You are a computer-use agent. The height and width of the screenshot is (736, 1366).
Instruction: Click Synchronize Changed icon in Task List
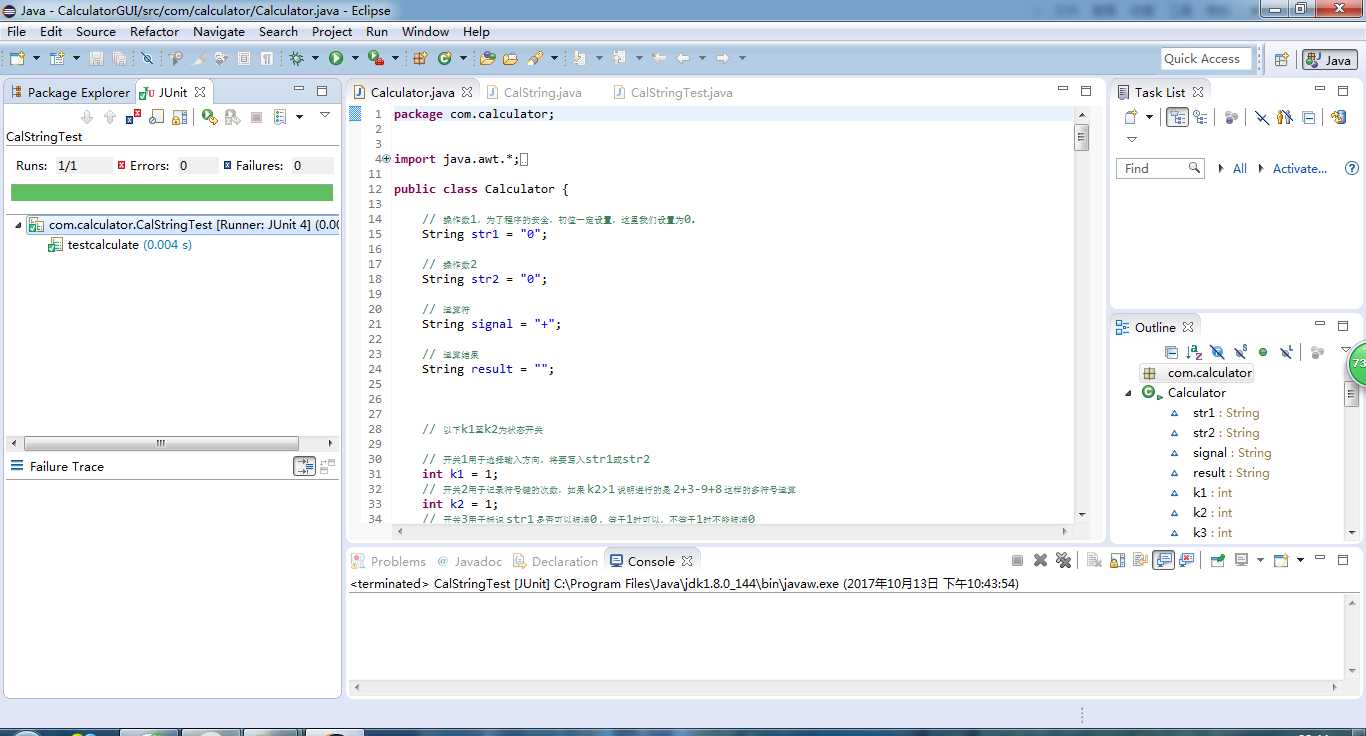coord(1338,117)
